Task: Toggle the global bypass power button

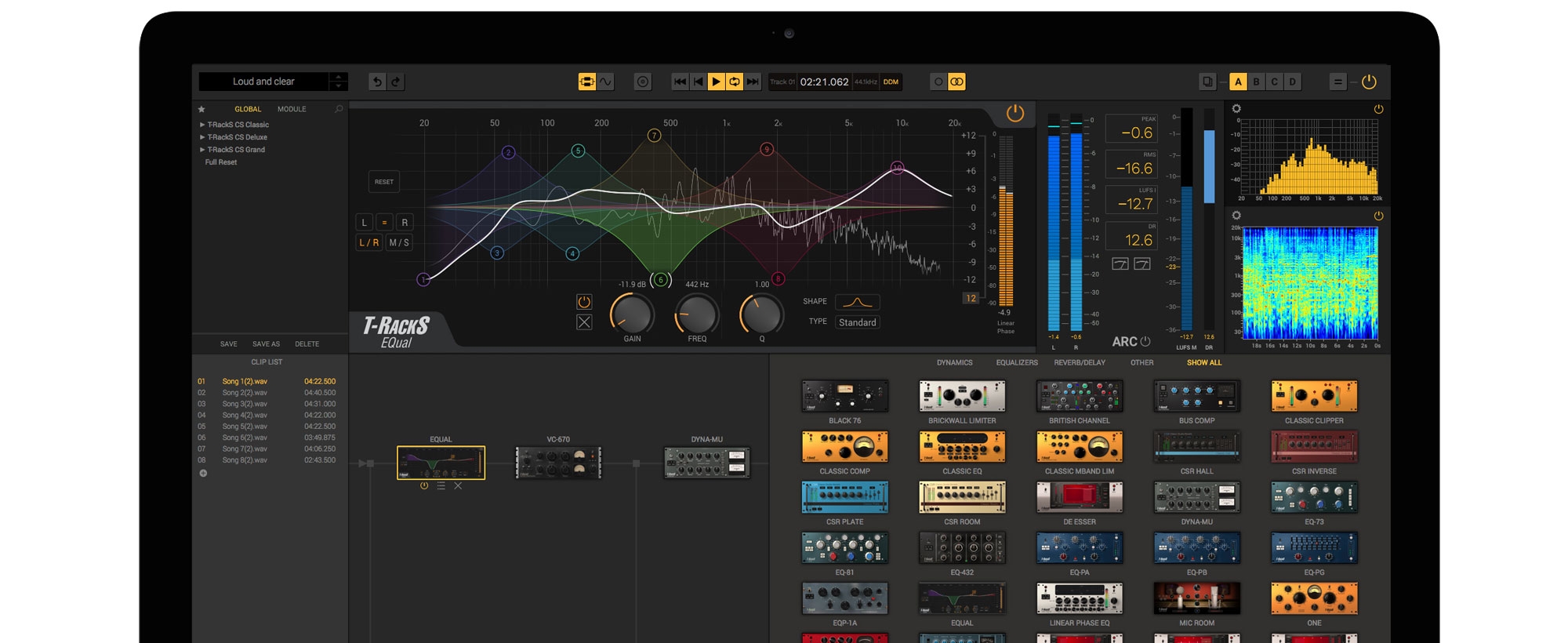Action: pyautogui.click(x=1369, y=82)
